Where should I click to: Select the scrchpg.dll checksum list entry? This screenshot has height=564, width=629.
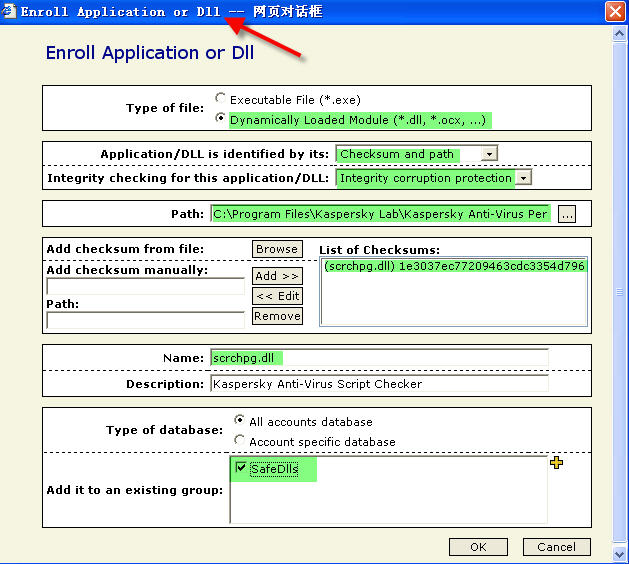[x=454, y=266]
